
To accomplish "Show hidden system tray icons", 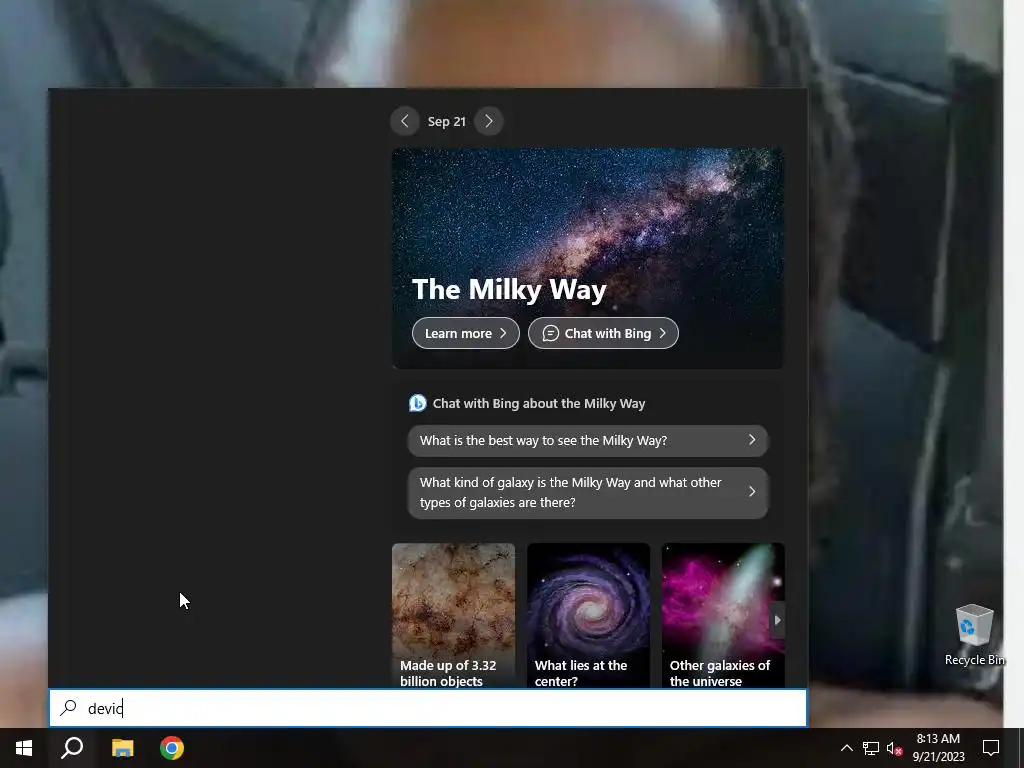I will [x=846, y=748].
